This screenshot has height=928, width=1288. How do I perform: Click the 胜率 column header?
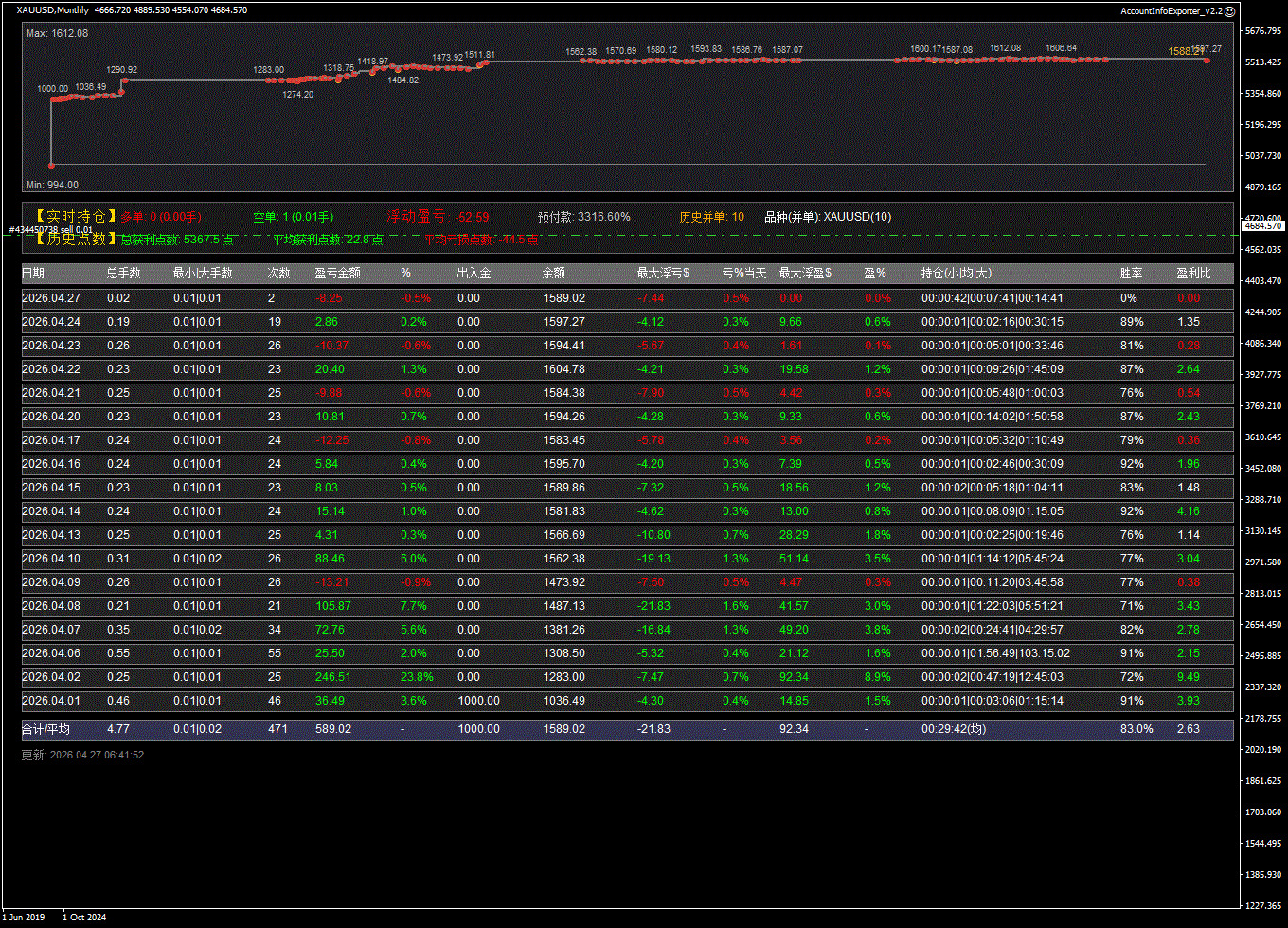click(1131, 274)
